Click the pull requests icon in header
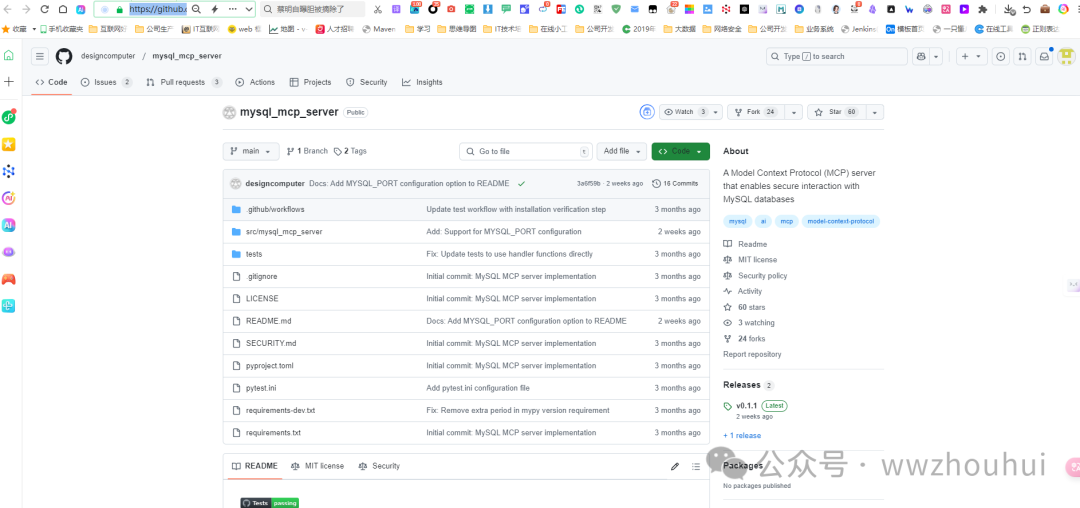This screenshot has height=508, width=1080. [1022, 56]
